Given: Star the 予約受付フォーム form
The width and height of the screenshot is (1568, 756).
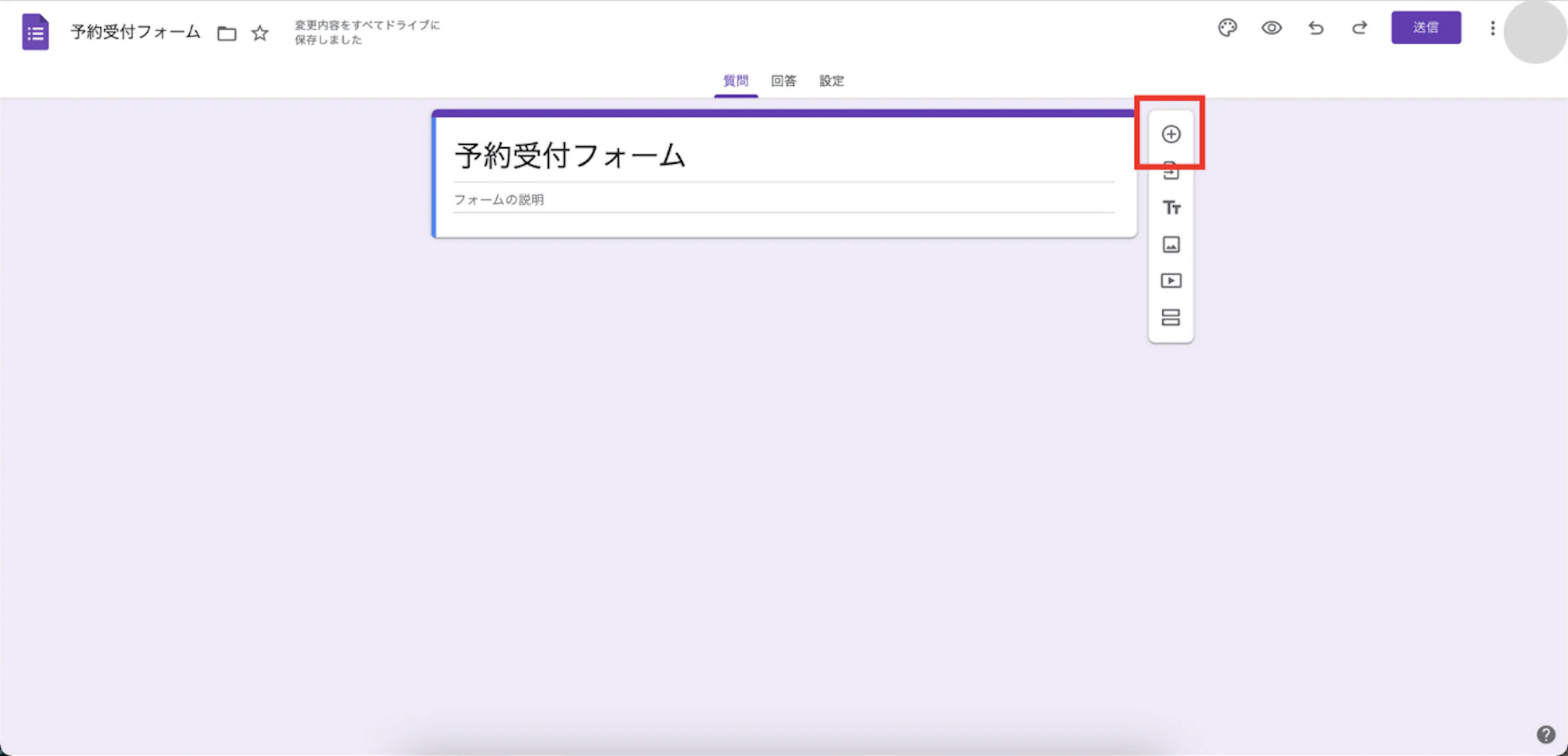Looking at the screenshot, I should [x=260, y=33].
